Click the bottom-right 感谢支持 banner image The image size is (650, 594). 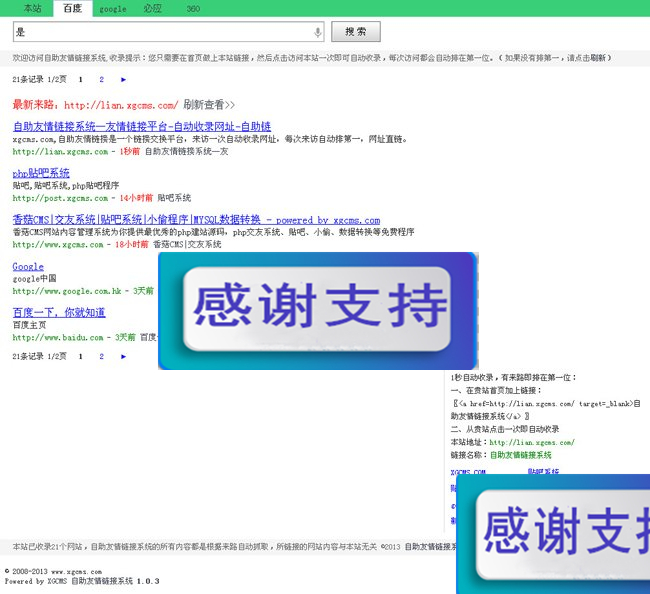coord(553,534)
